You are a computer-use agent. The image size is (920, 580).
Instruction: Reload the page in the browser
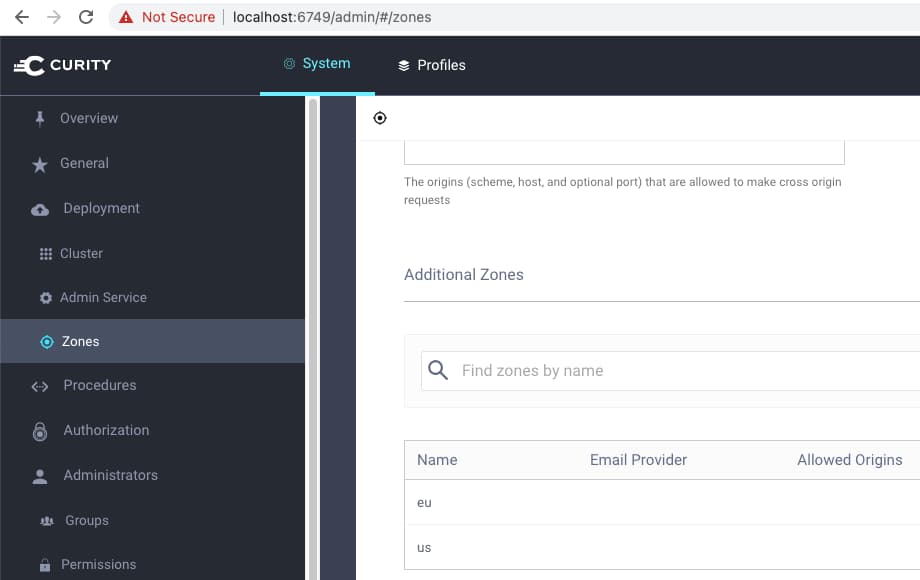coord(86,17)
